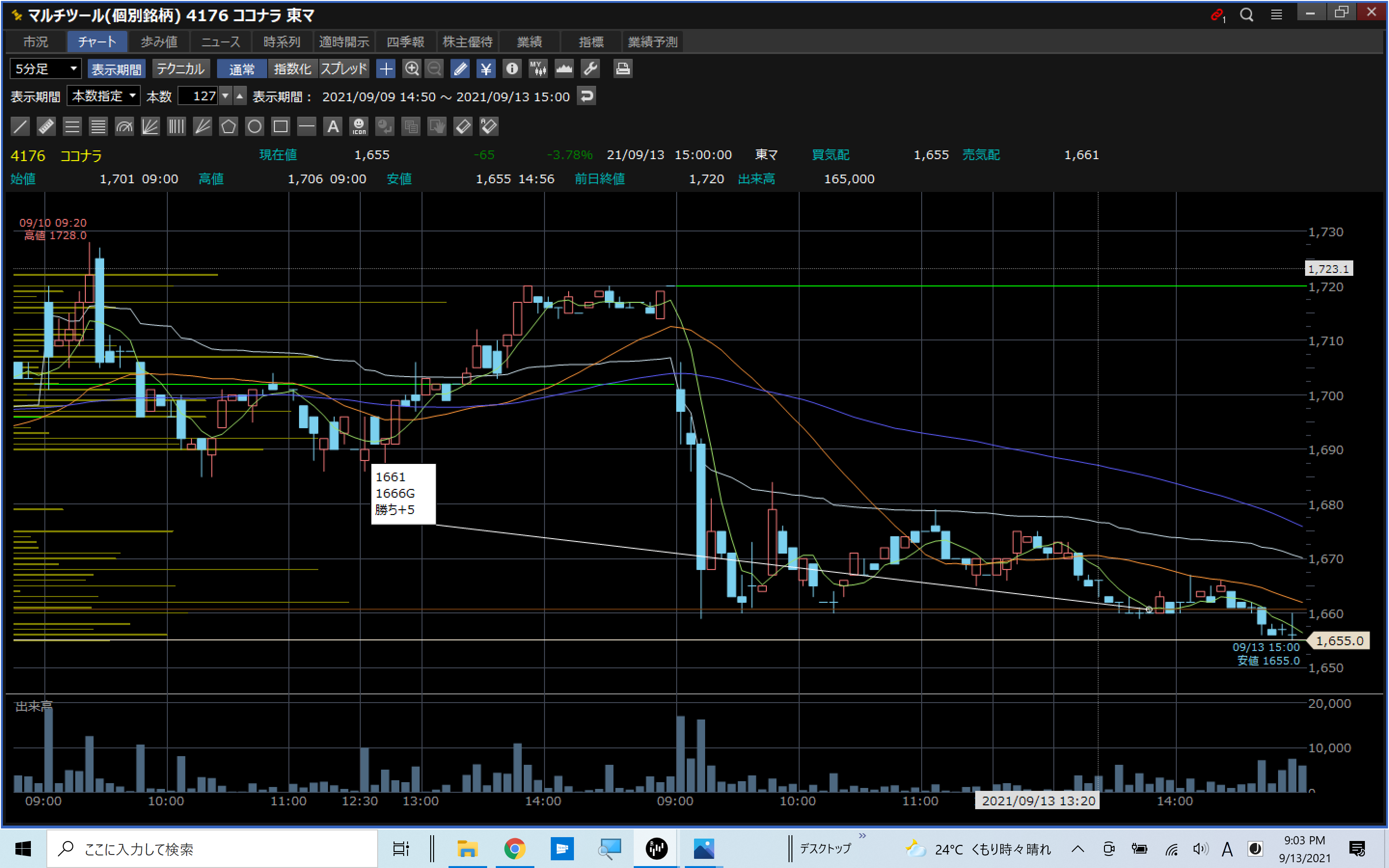Screen dimensions: 1389x868
Task: Open the 四季報 tab
Action: pyautogui.click(x=405, y=42)
